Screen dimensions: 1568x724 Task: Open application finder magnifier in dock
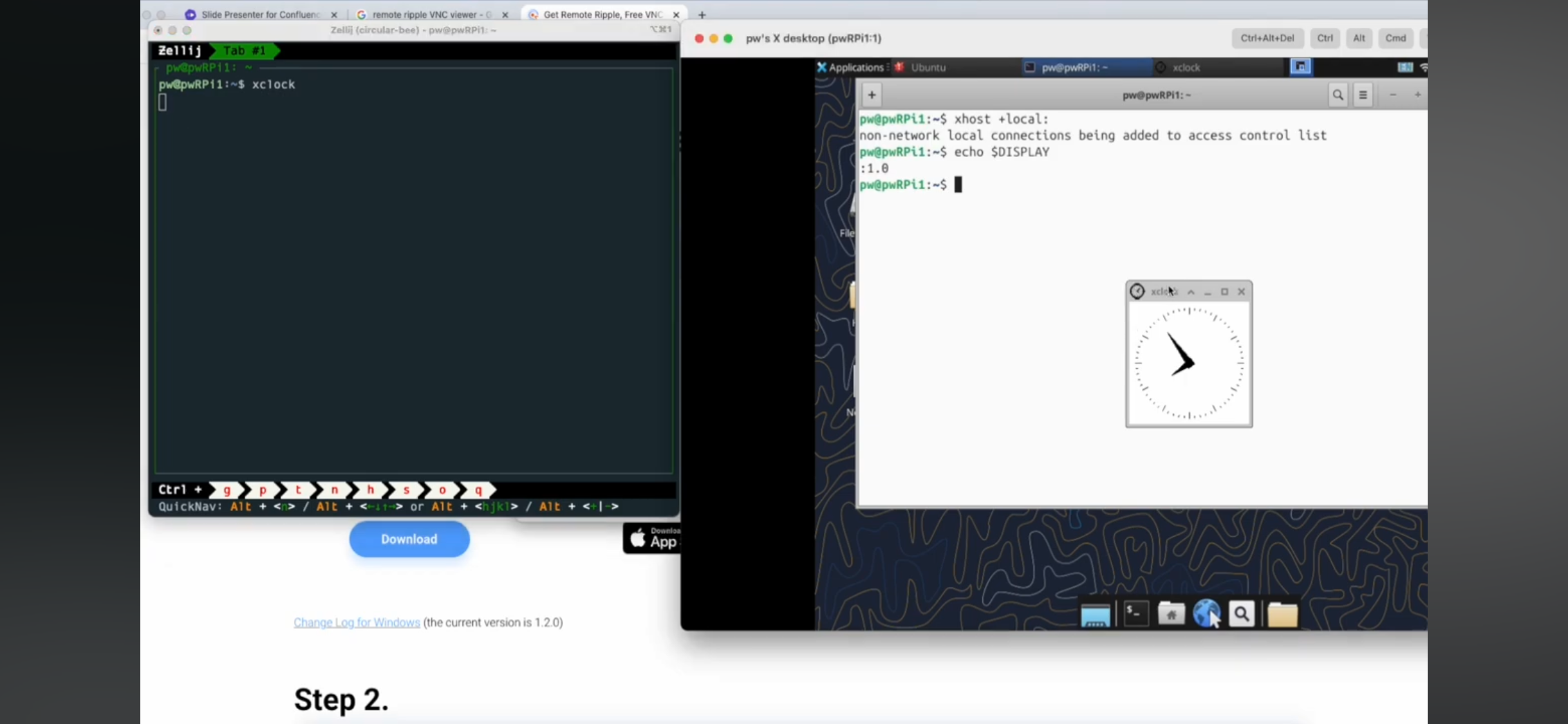1242,614
